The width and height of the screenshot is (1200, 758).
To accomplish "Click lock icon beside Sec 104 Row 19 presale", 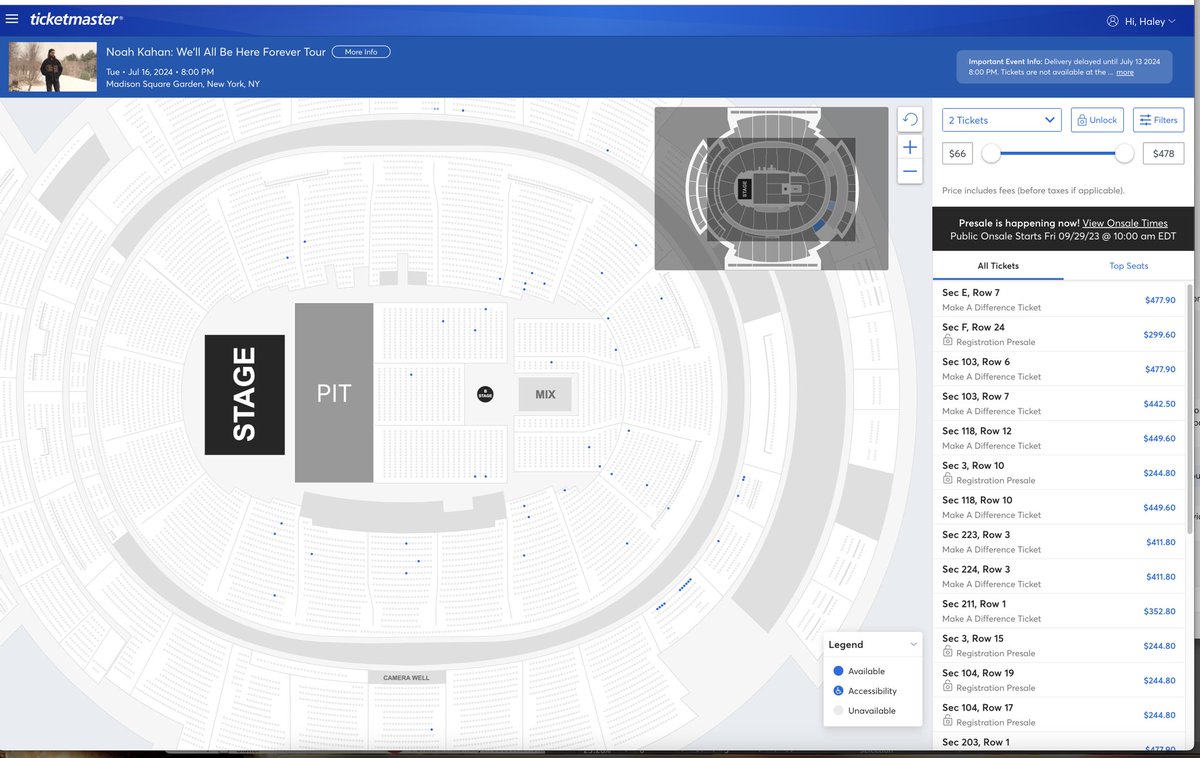I will (x=947, y=687).
